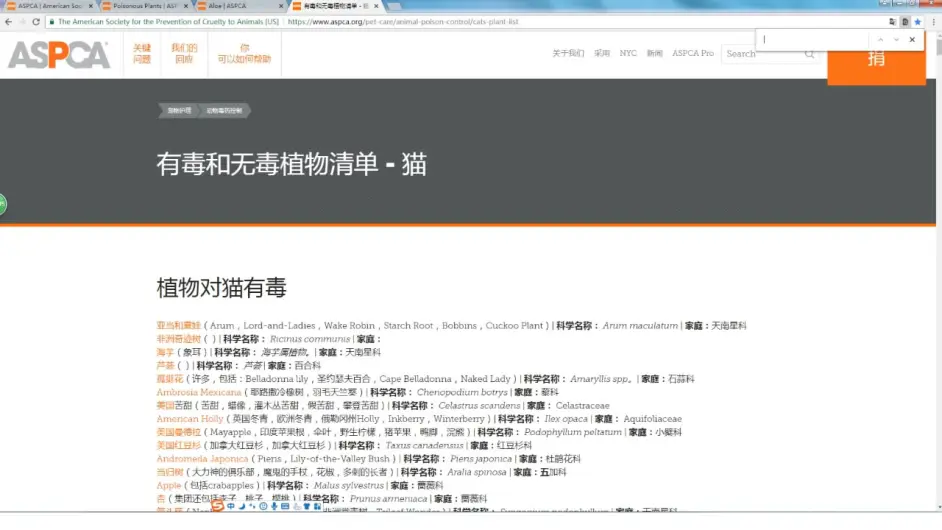Screen dimensions: 942x530
Task: Open the Andromeda Japonica plant link
Action: pos(202,458)
